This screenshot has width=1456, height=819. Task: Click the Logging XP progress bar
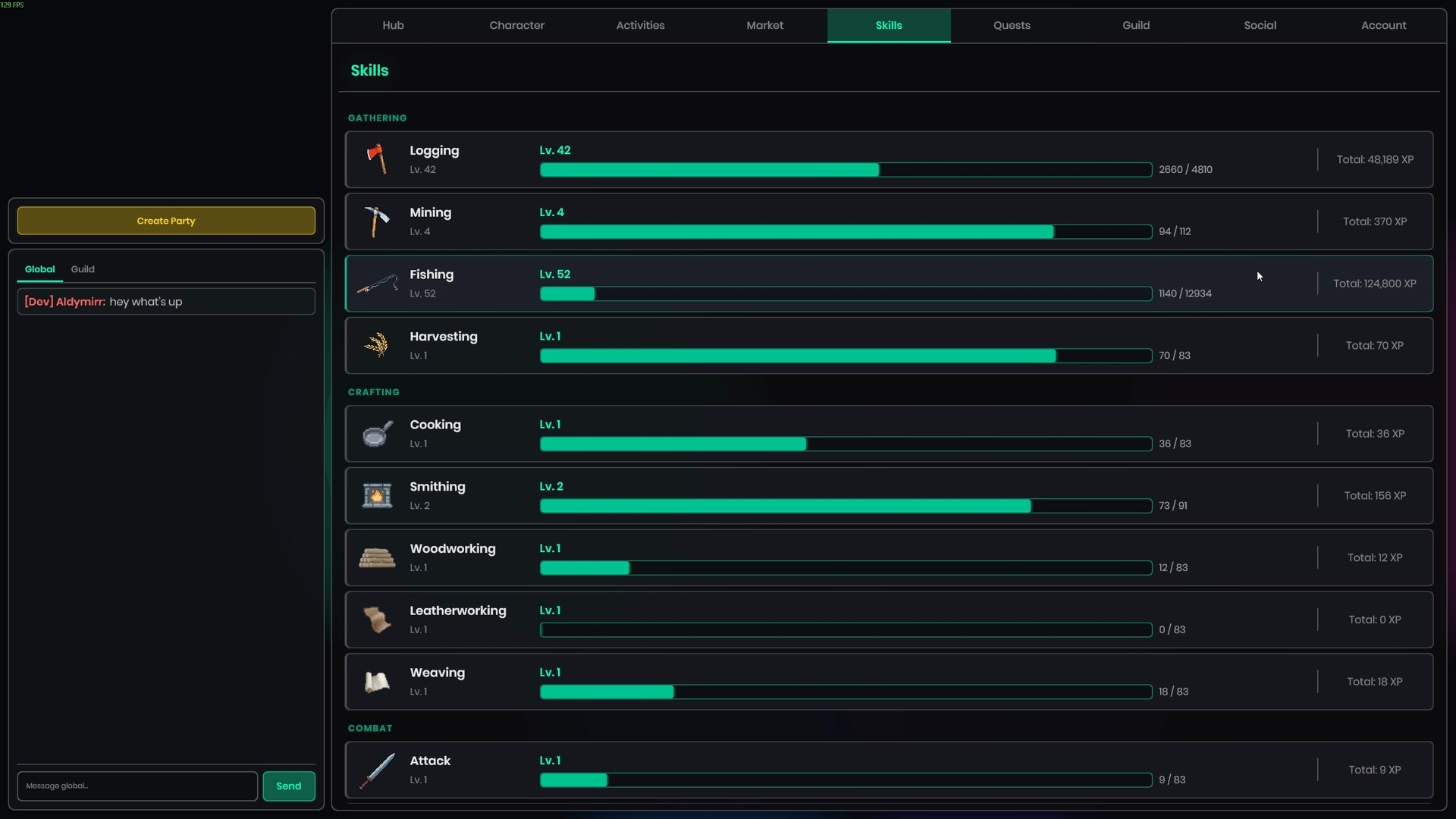tap(846, 170)
